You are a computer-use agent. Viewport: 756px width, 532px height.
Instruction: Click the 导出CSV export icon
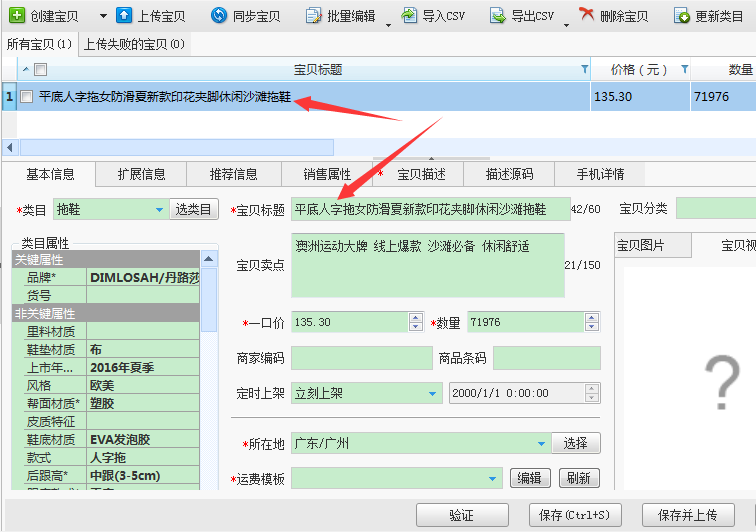pos(497,16)
